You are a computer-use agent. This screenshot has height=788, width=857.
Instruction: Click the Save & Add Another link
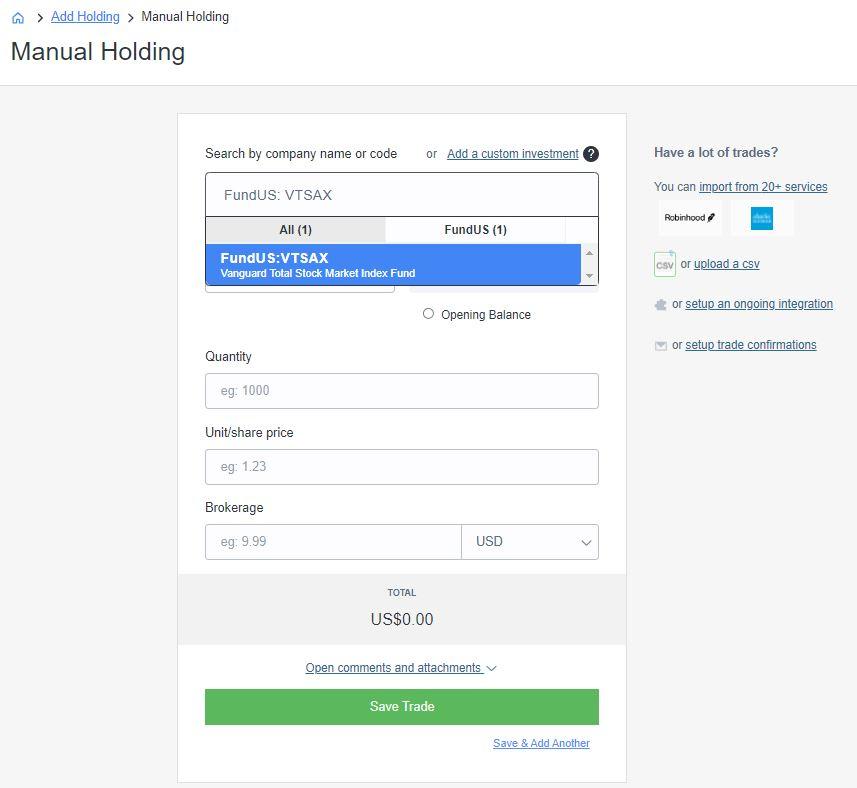[x=541, y=743]
